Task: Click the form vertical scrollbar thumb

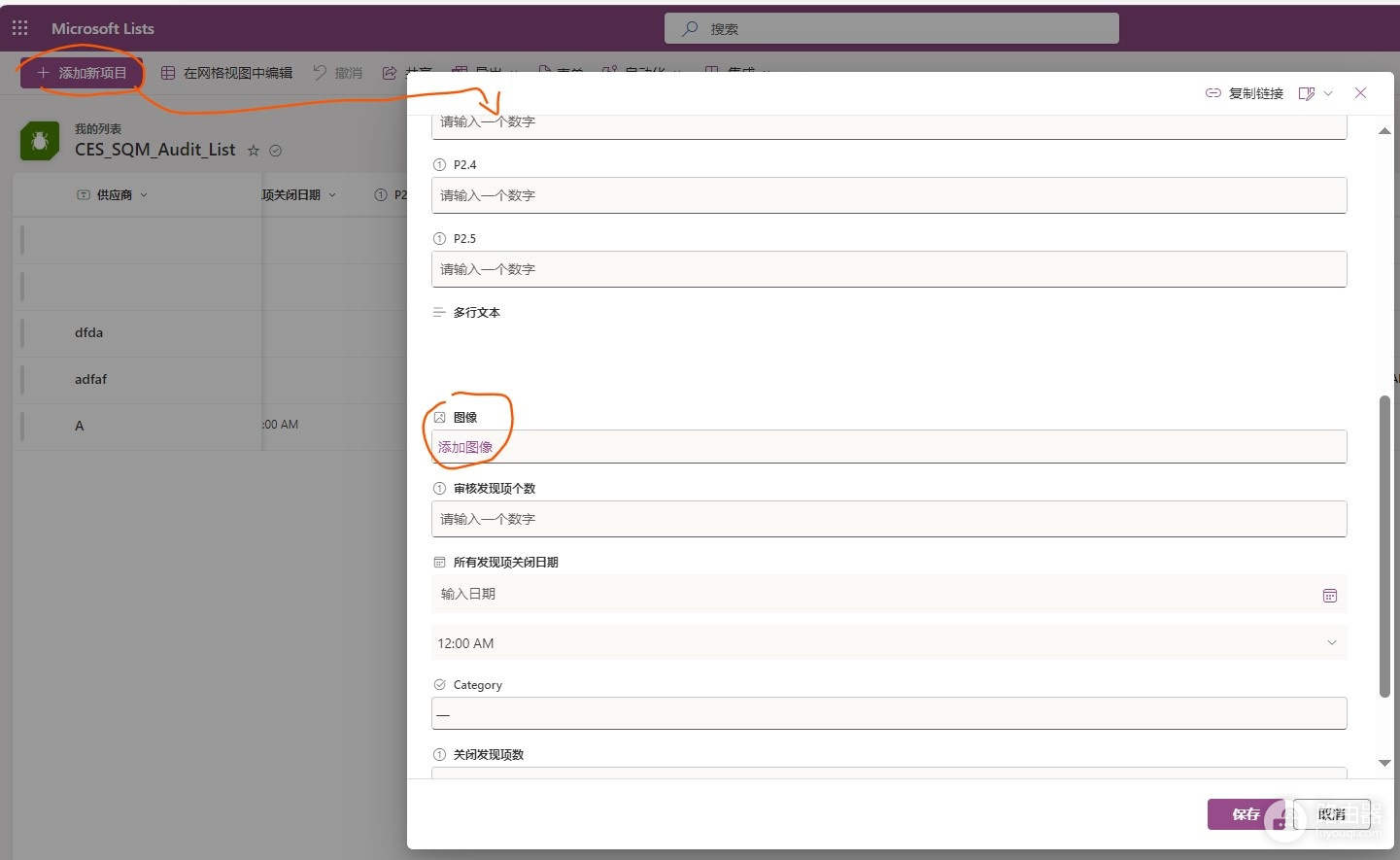Action: tap(1384, 546)
